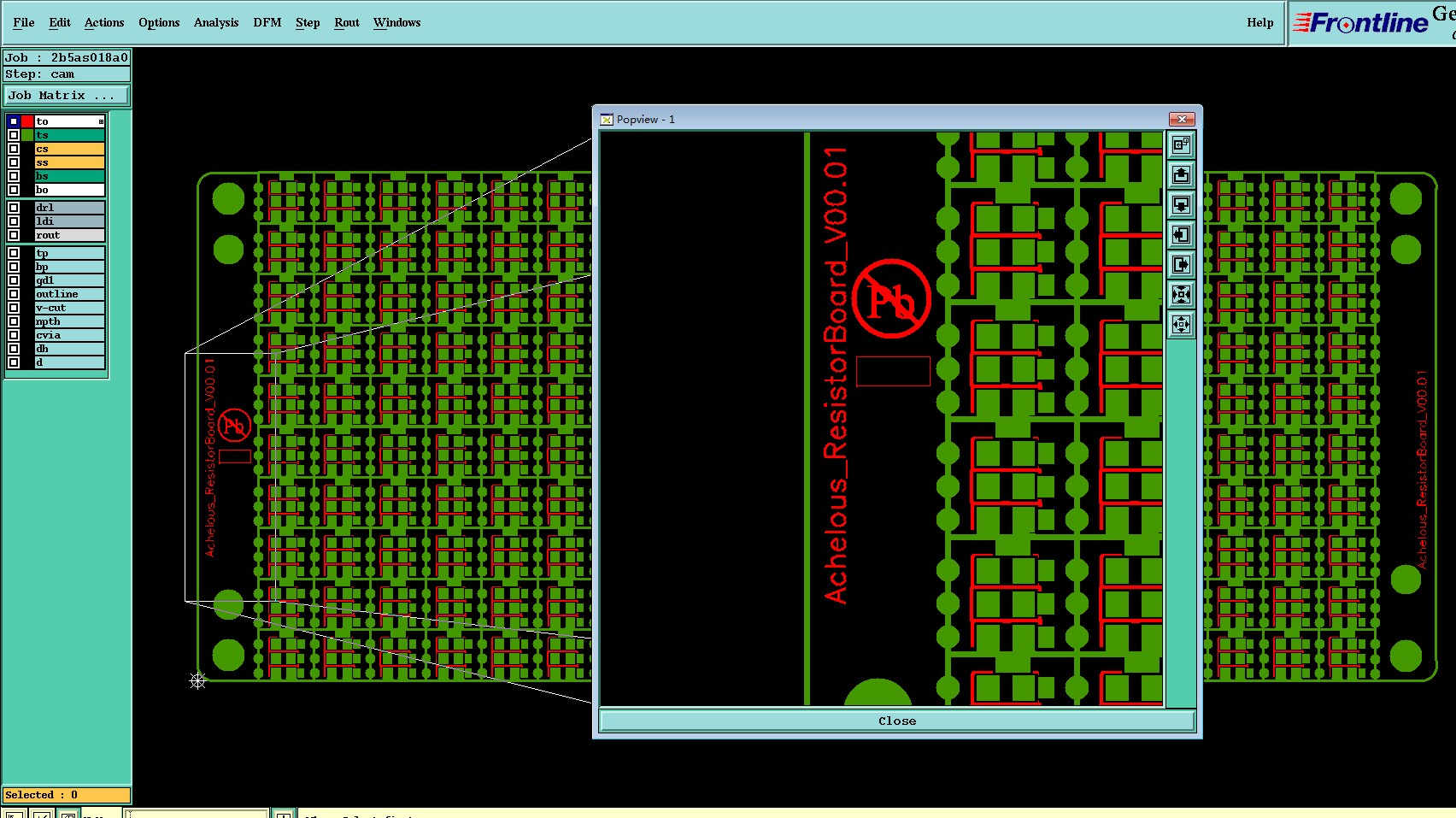Close the Popview - 1 window

tap(1181, 119)
